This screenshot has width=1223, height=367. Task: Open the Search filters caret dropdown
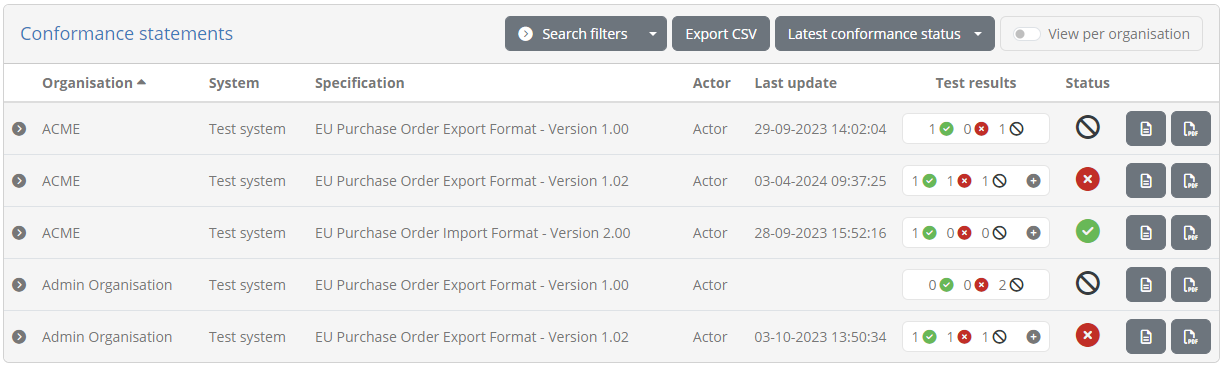tap(653, 34)
